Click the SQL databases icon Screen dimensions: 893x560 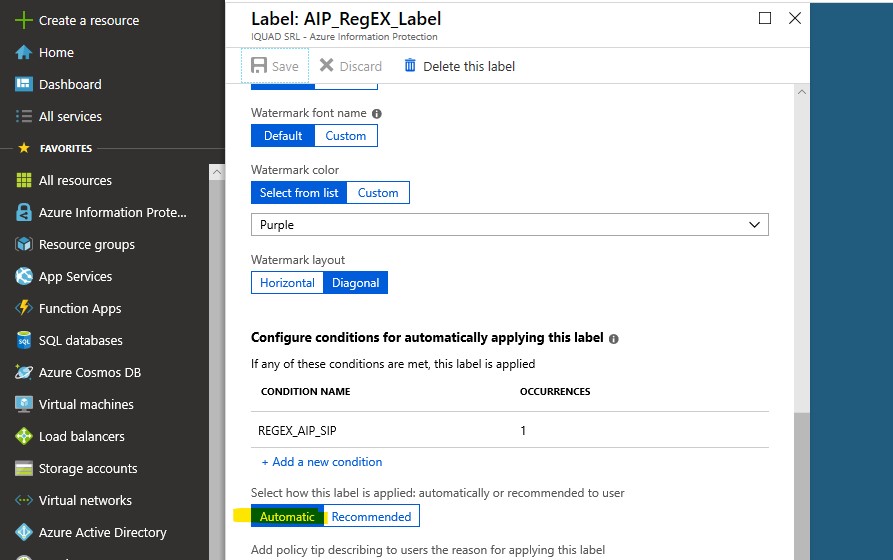[23, 340]
